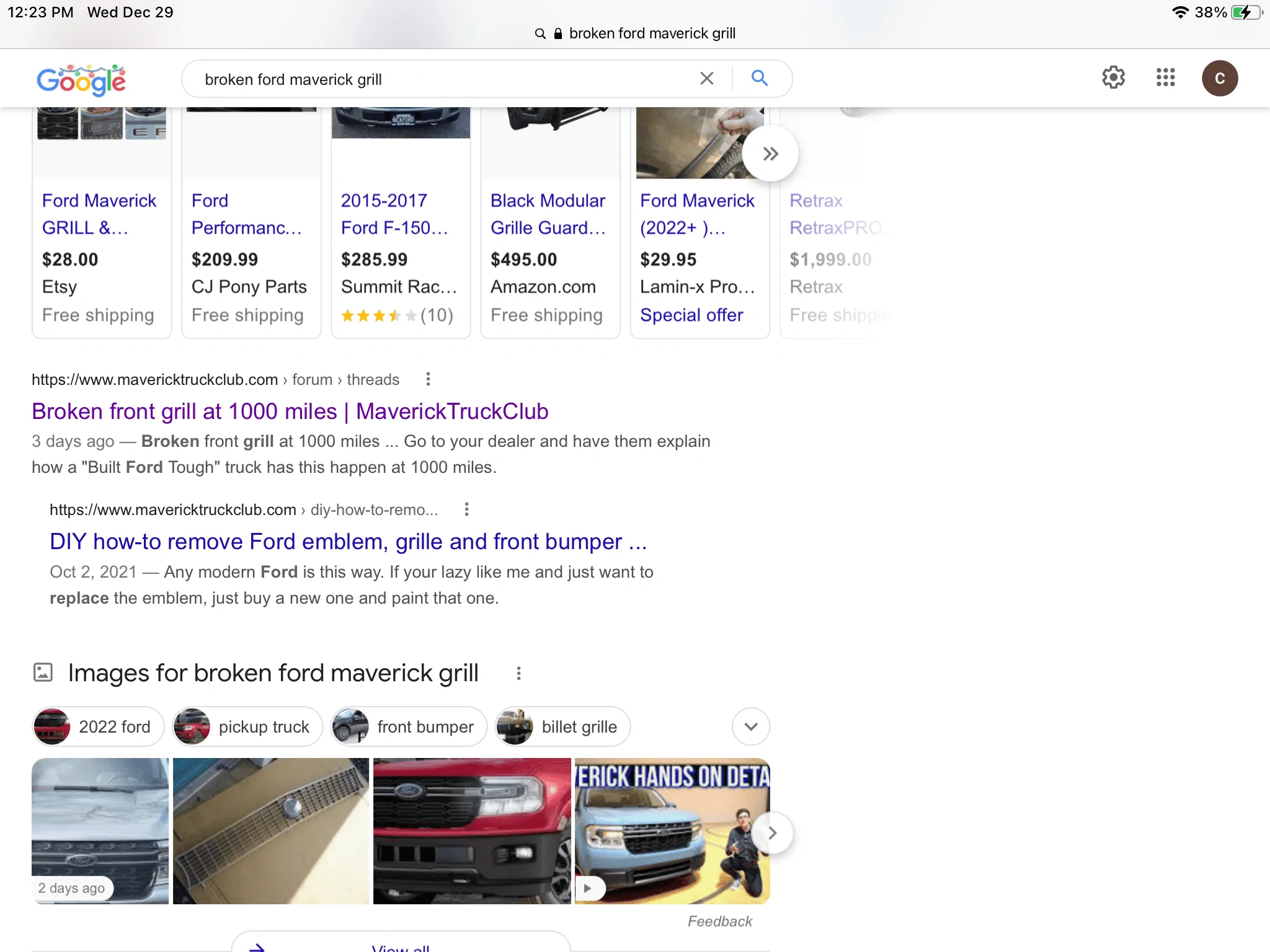Open options menu for forum threads result

coord(428,379)
